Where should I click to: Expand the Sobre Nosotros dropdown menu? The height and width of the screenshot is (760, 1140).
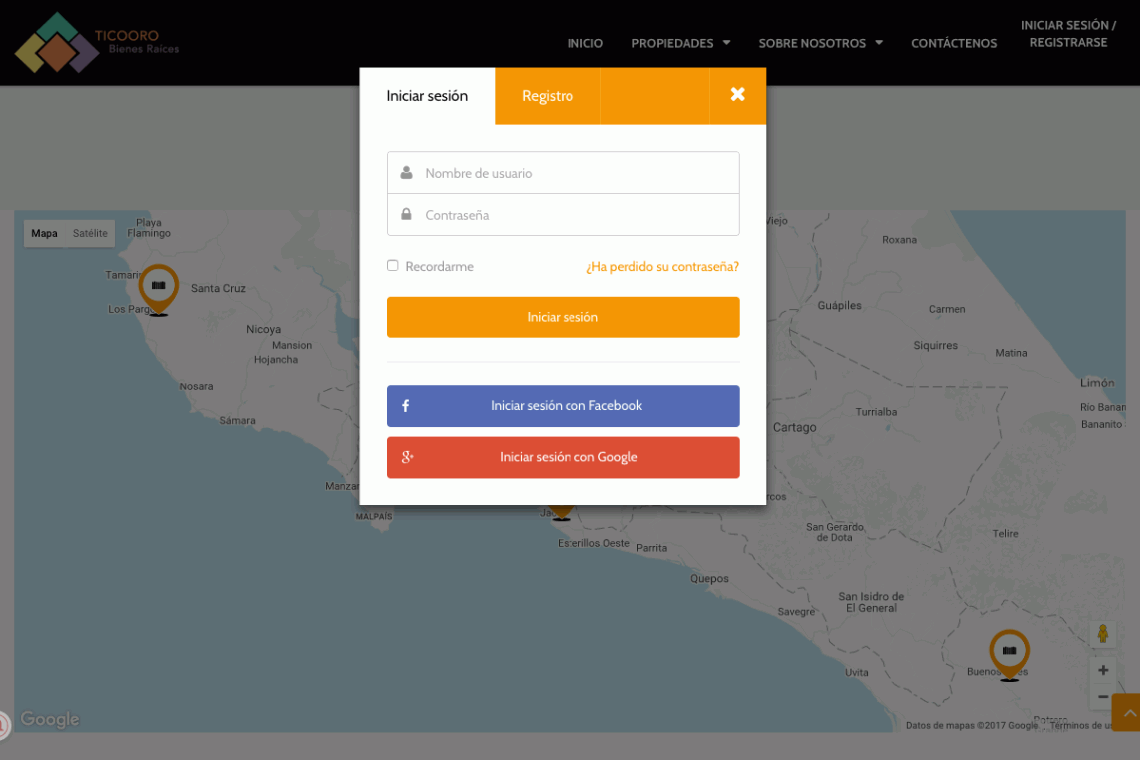pos(820,43)
